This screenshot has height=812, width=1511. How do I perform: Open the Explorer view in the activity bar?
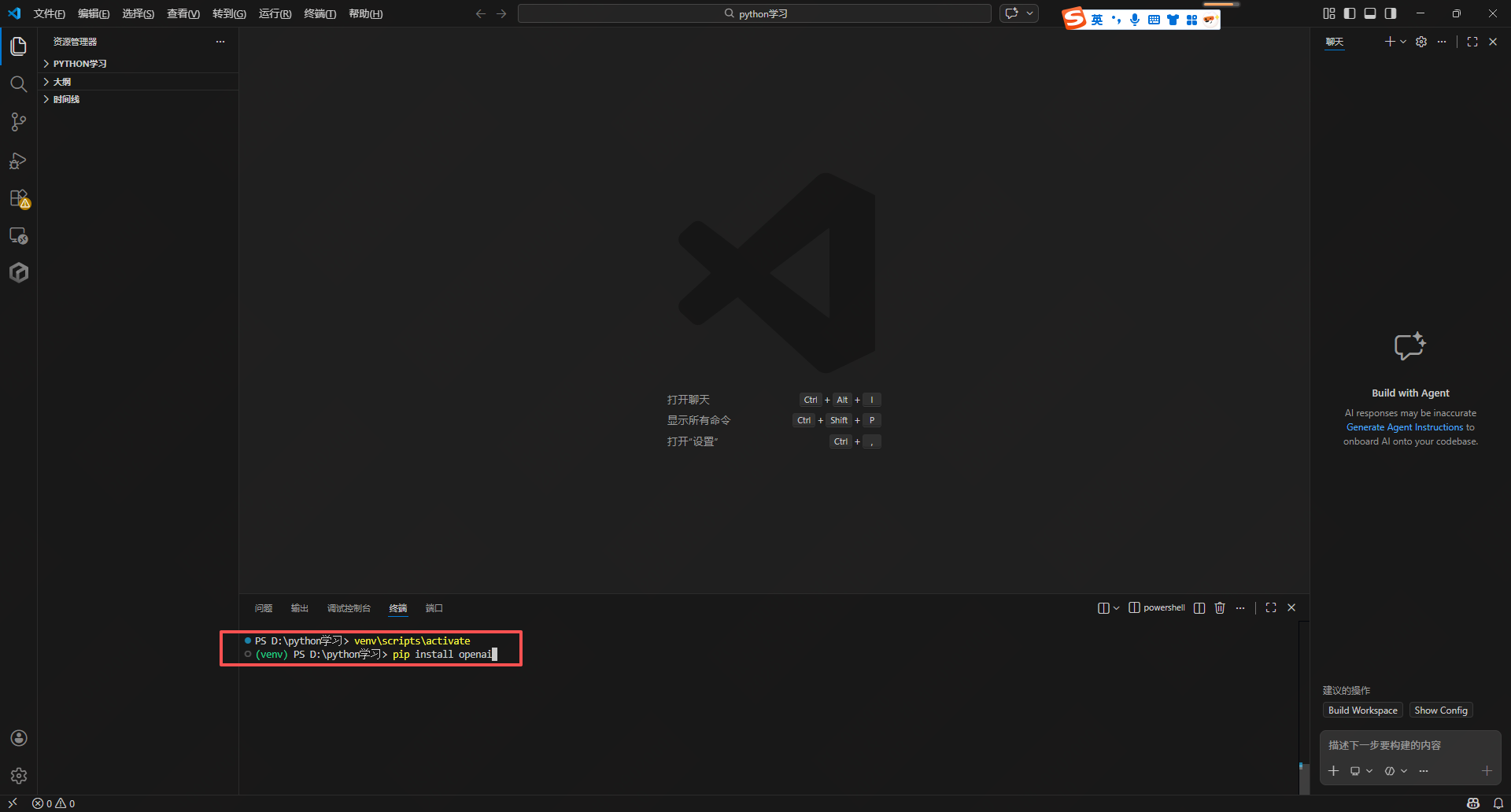tap(19, 46)
